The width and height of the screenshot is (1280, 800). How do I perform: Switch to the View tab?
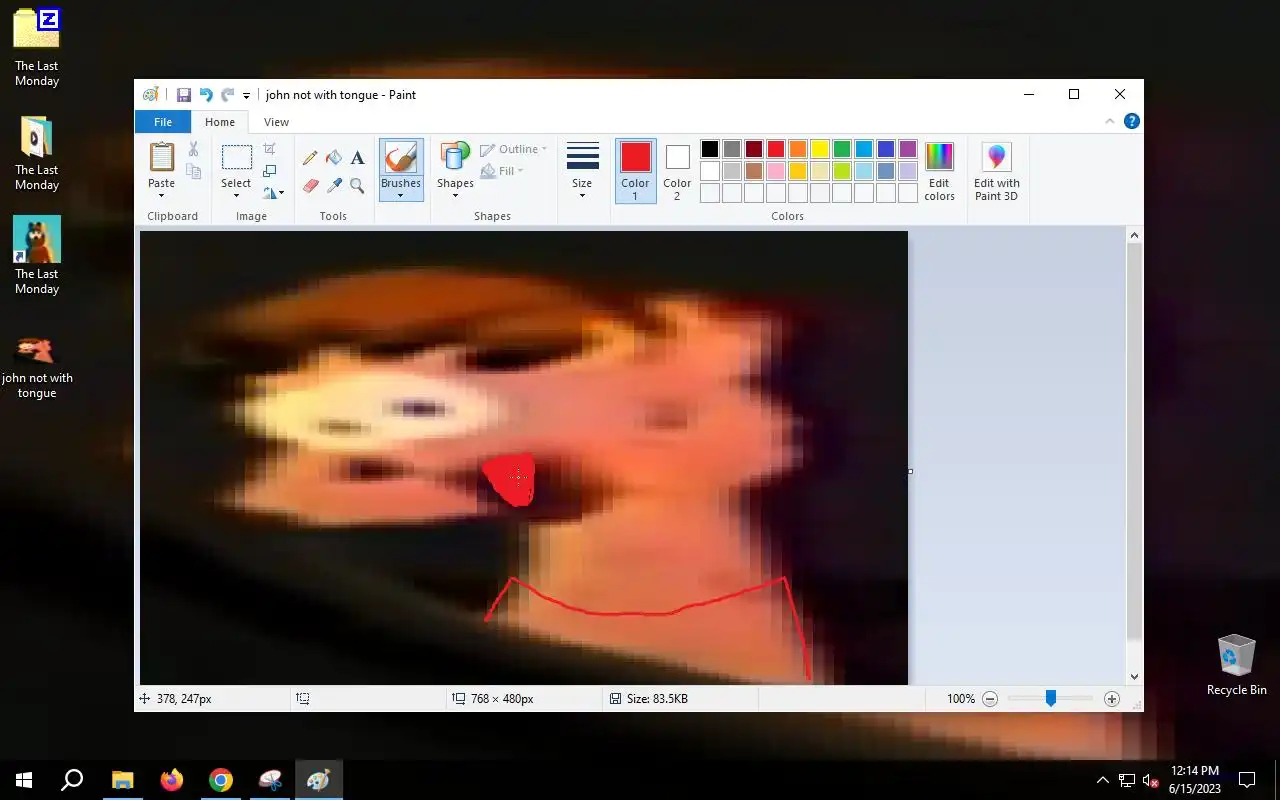pyautogui.click(x=276, y=122)
